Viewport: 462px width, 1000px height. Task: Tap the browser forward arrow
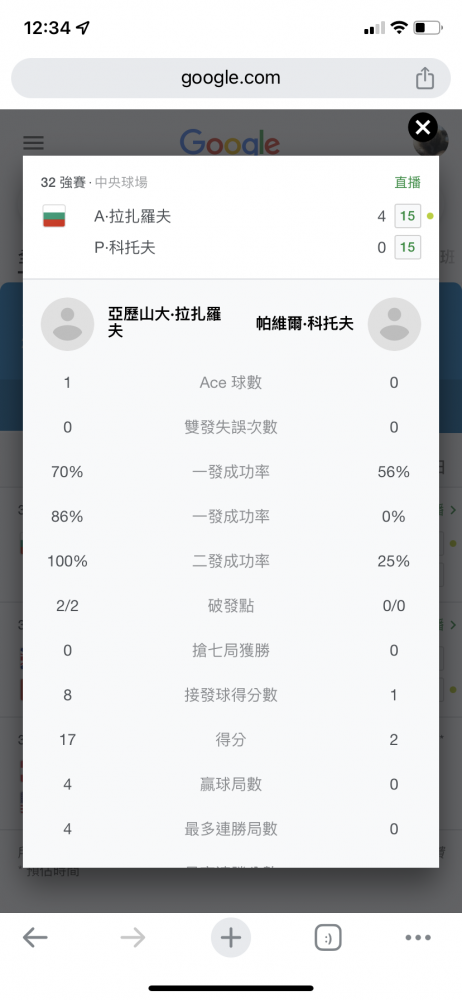coord(133,938)
